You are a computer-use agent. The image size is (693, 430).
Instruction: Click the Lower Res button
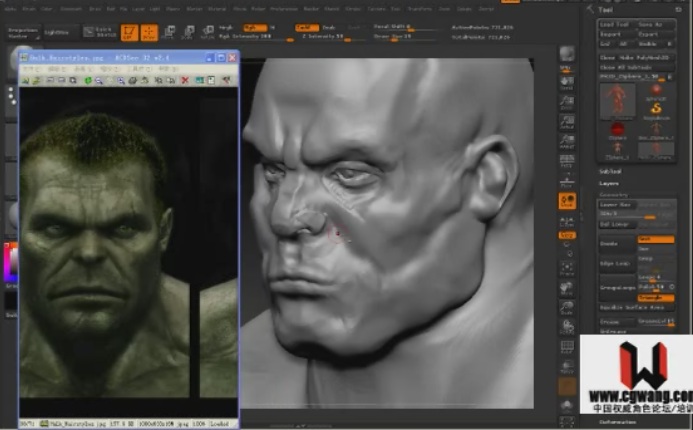[x=617, y=205]
